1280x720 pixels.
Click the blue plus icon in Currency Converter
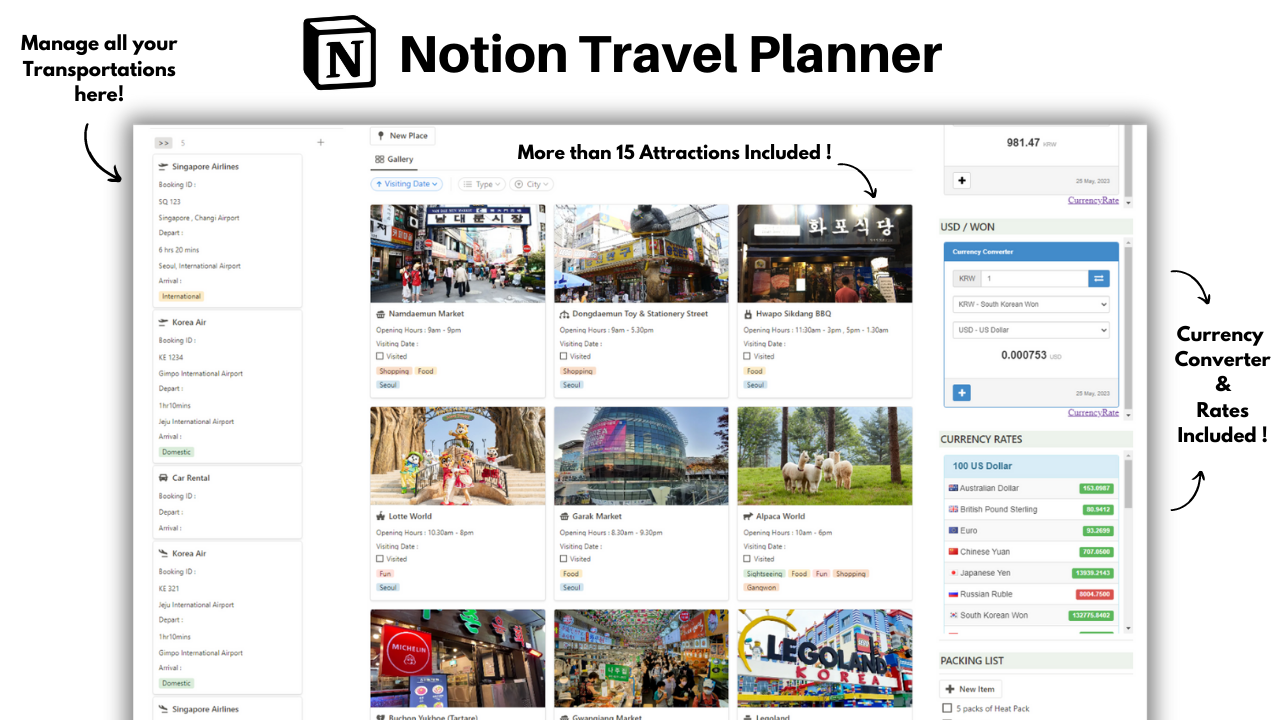click(961, 392)
